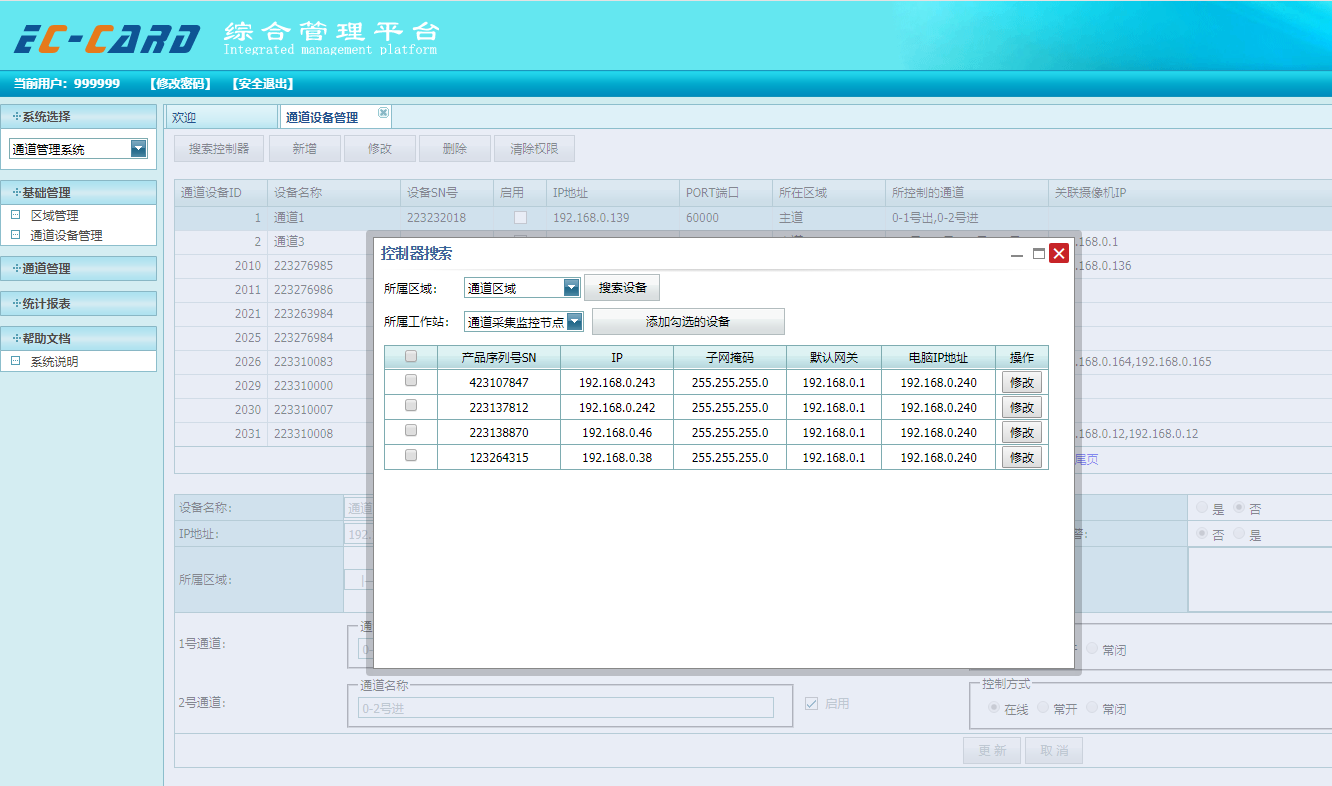Click the 产品序列号SN column header
This screenshot has width=1332, height=786.
pyautogui.click(x=499, y=357)
